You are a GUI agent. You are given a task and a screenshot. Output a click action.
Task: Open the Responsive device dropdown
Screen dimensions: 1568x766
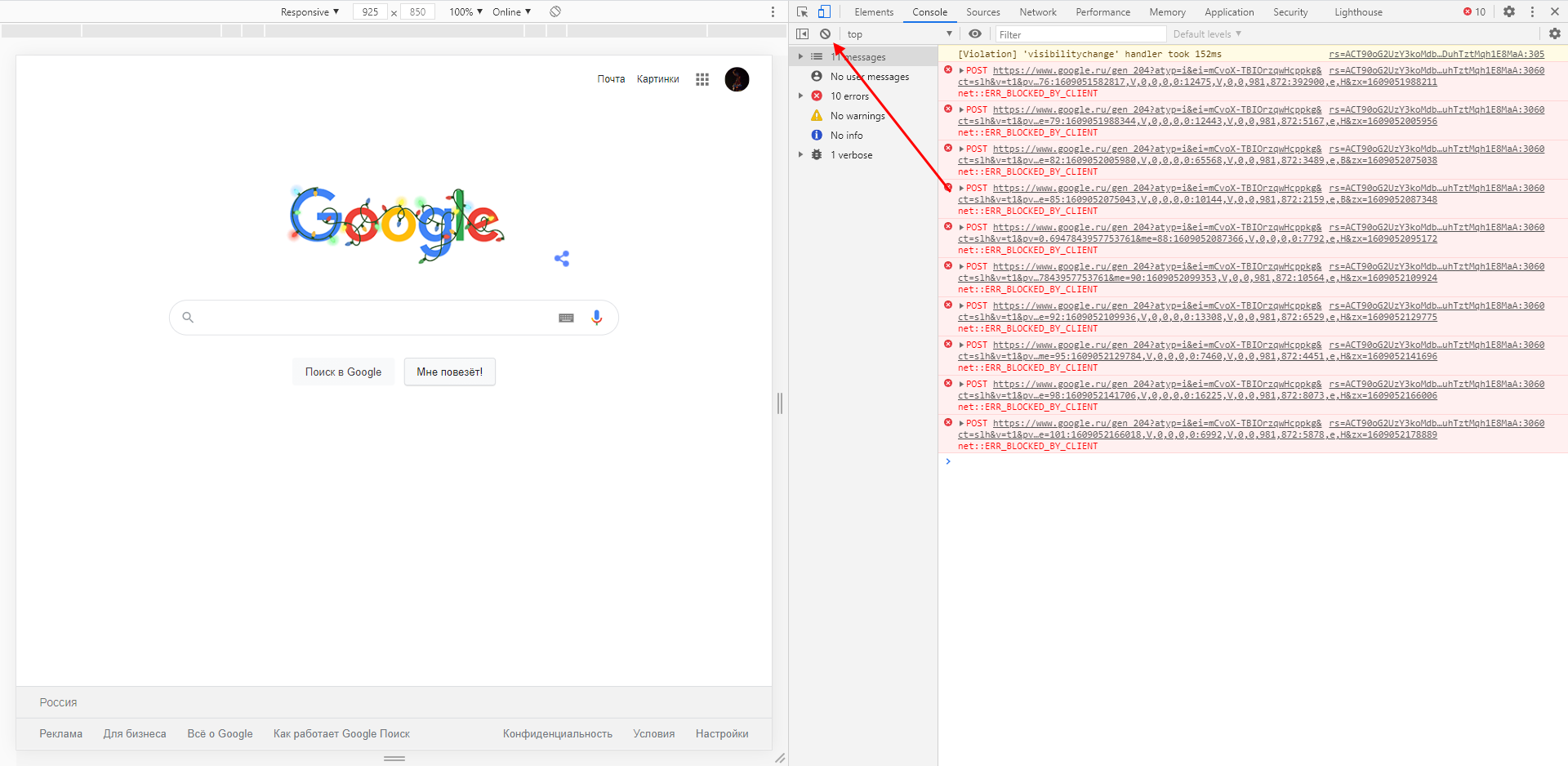pyautogui.click(x=310, y=12)
